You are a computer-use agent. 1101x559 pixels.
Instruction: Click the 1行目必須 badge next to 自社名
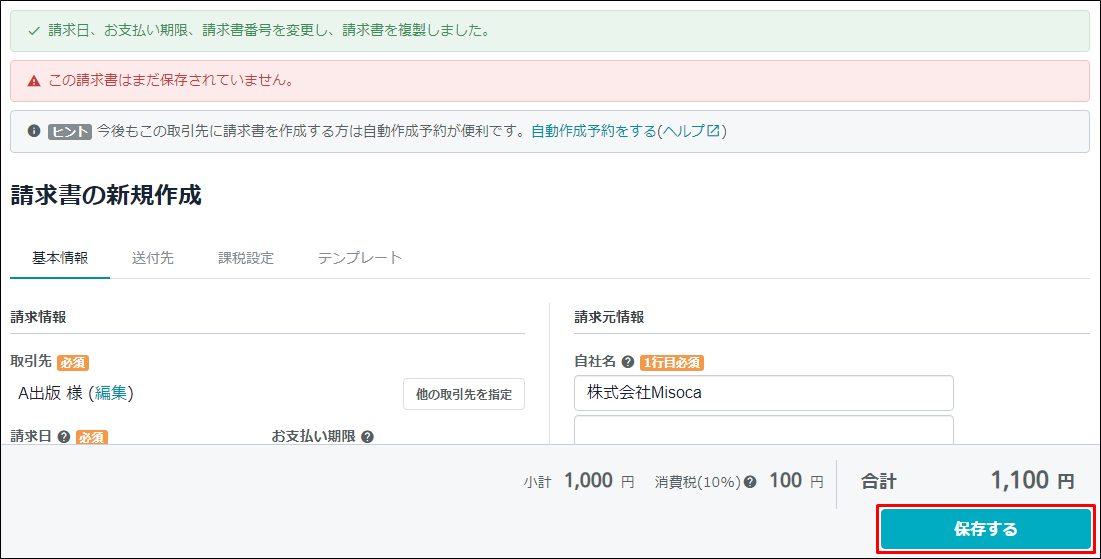click(672, 362)
